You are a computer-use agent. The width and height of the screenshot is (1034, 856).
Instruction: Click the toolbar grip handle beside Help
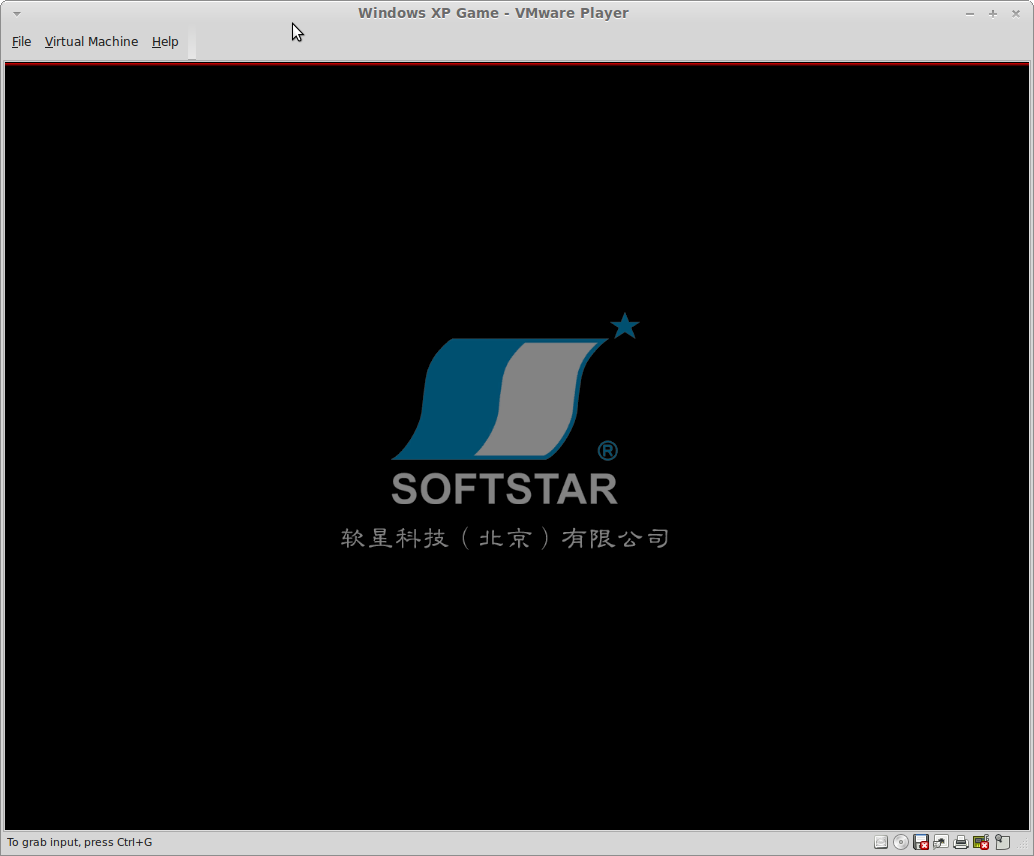tap(192, 42)
